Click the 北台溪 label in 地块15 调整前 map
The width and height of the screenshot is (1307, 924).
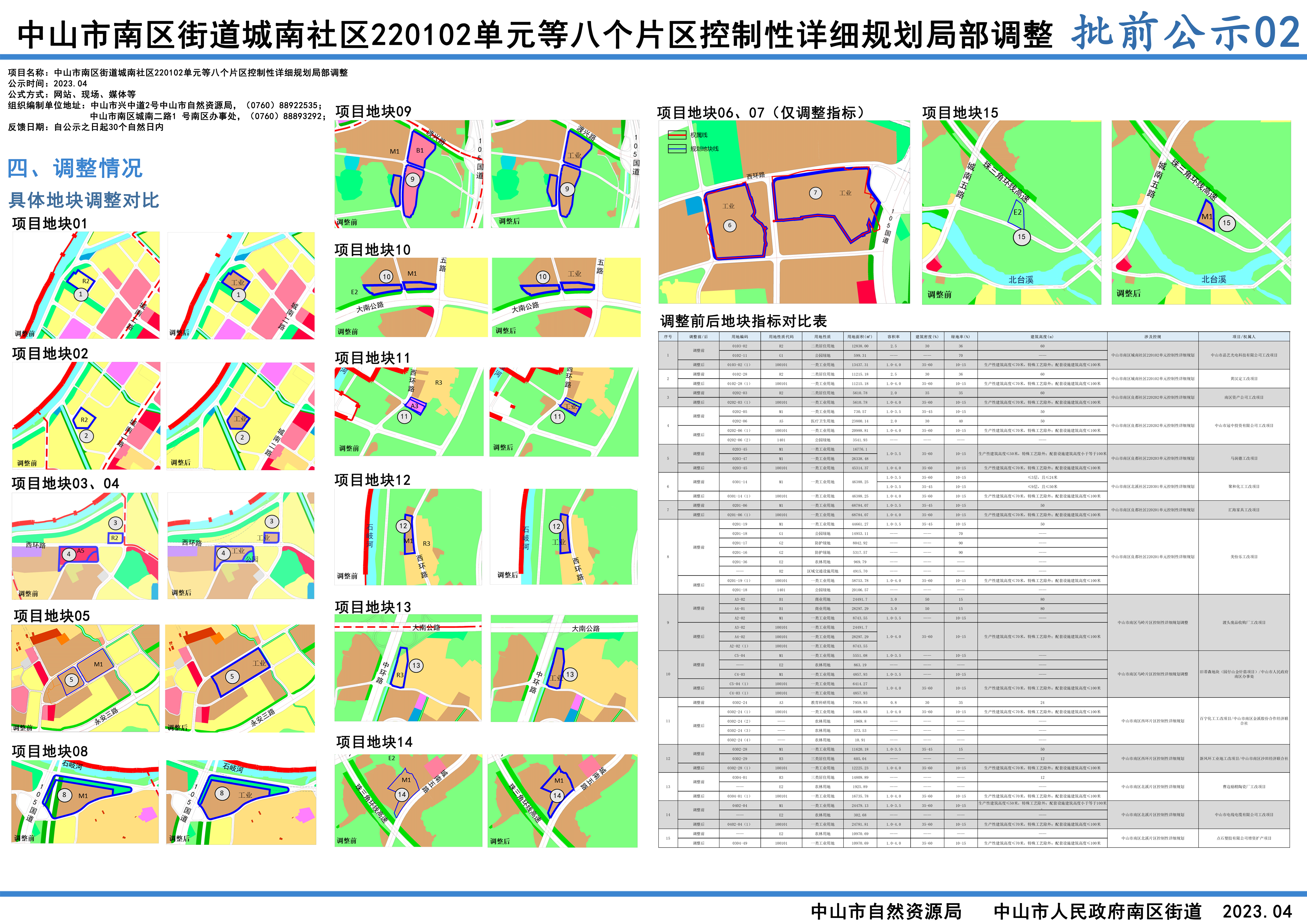(x=1021, y=280)
